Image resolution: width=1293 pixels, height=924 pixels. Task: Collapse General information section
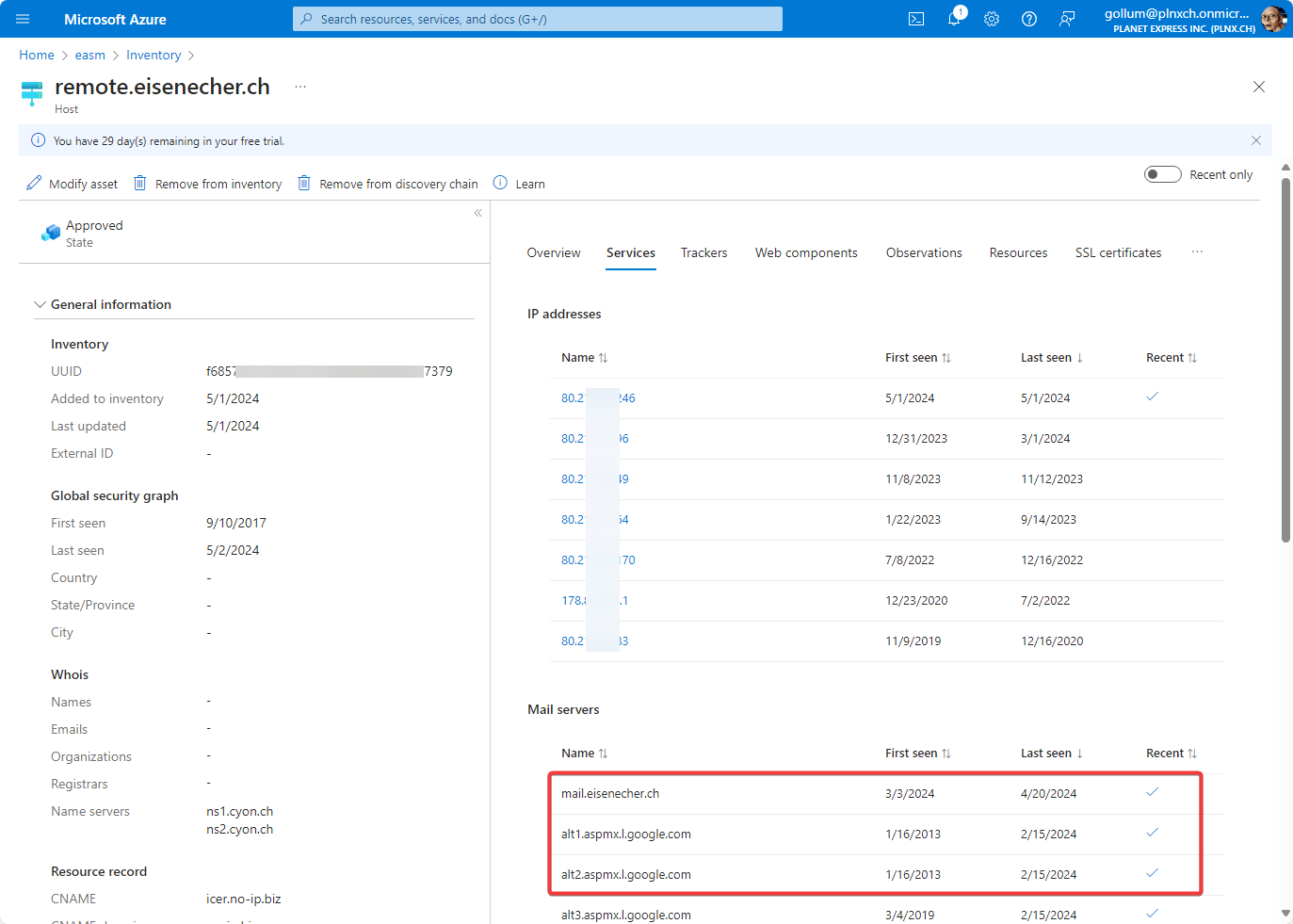[40, 304]
